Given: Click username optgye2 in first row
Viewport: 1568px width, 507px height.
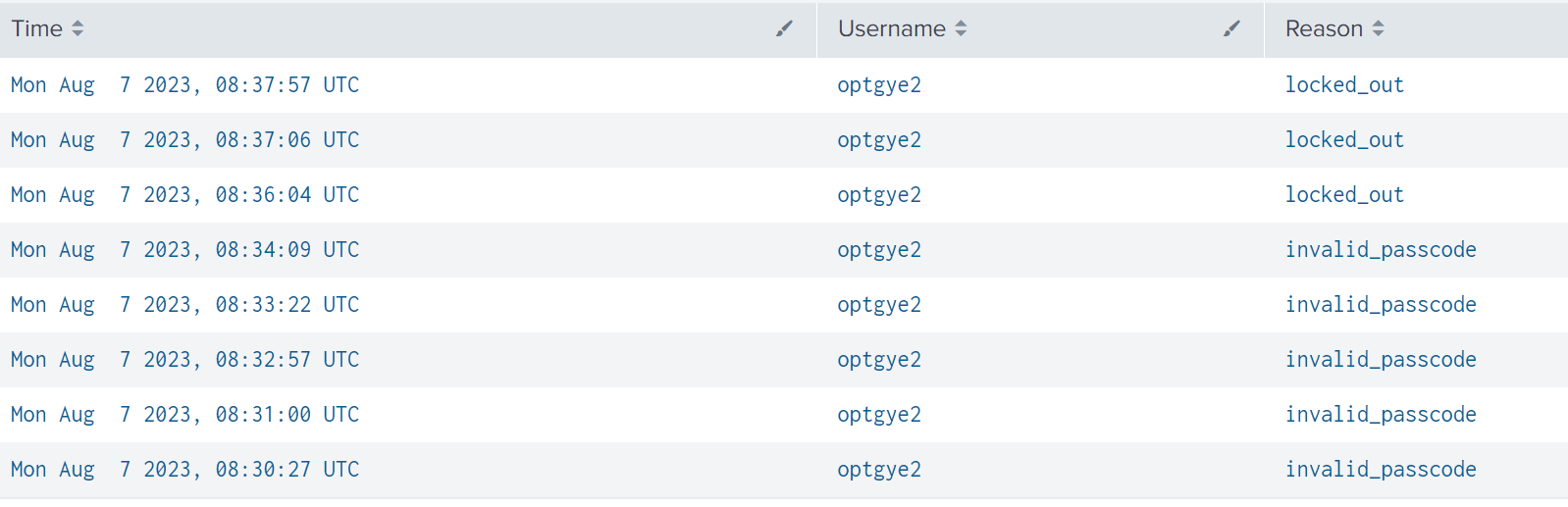Looking at the screenshot, I should 879,85.
